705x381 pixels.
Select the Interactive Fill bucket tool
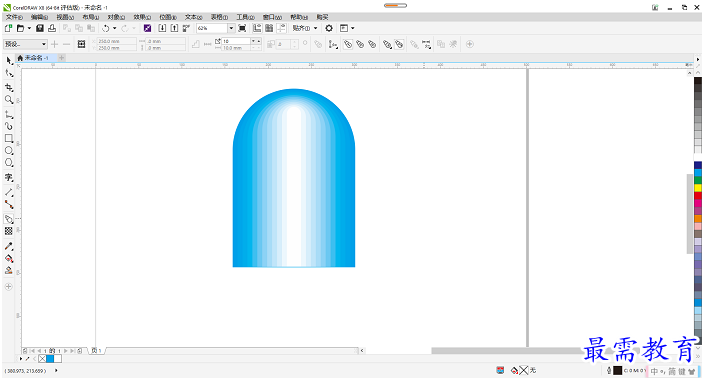coord(9,259)
